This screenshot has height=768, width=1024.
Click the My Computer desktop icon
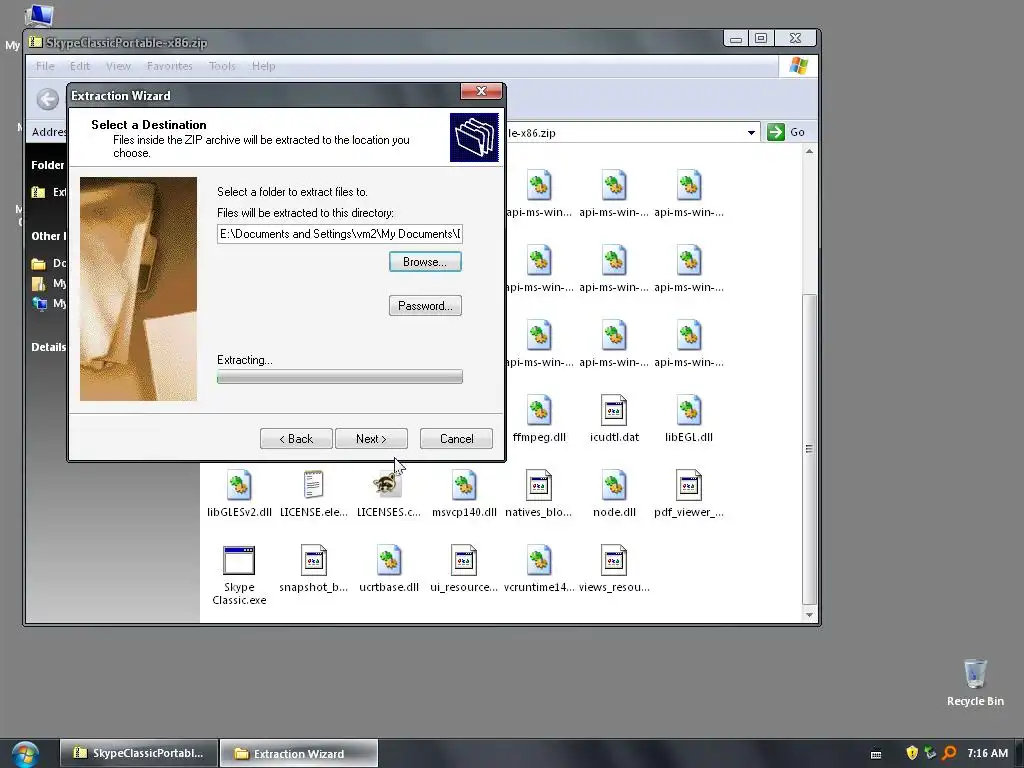37,14
